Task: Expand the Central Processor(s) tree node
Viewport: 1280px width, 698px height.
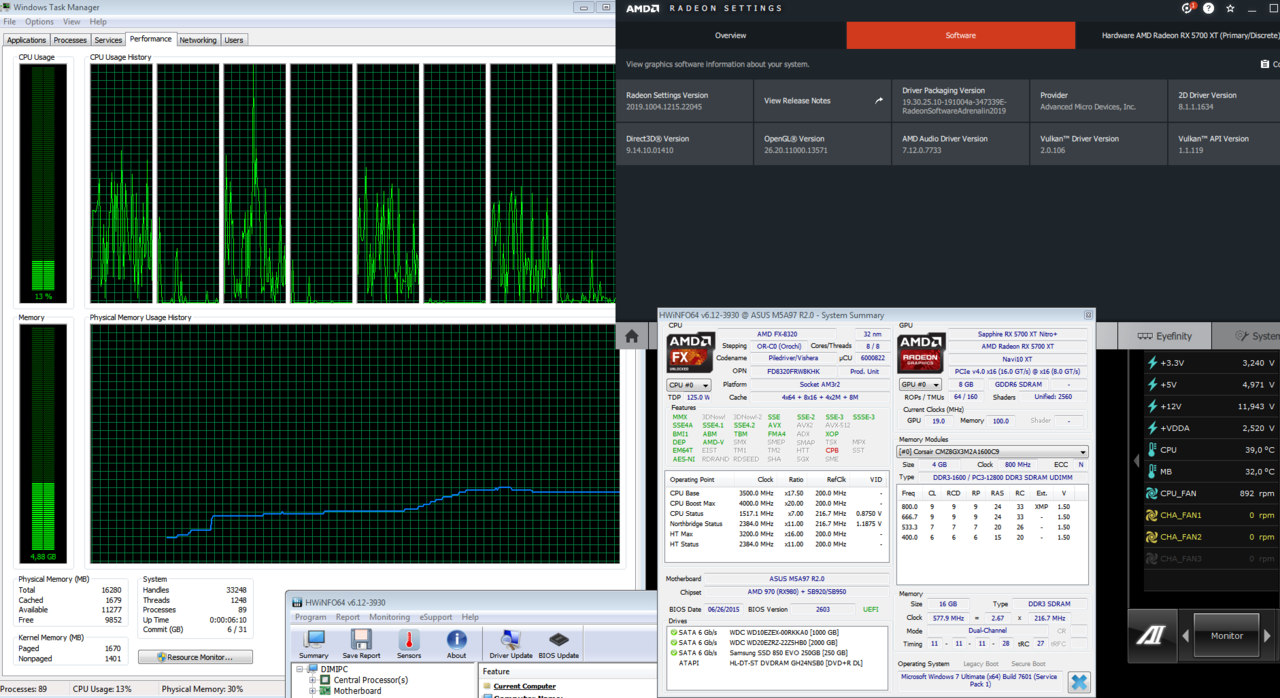Action: click(312, 680)
